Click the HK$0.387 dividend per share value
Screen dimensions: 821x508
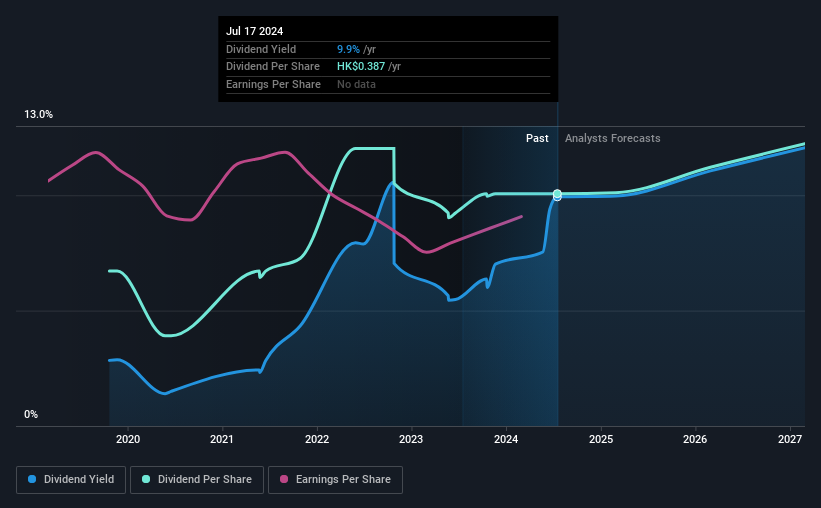click(361, 67)
